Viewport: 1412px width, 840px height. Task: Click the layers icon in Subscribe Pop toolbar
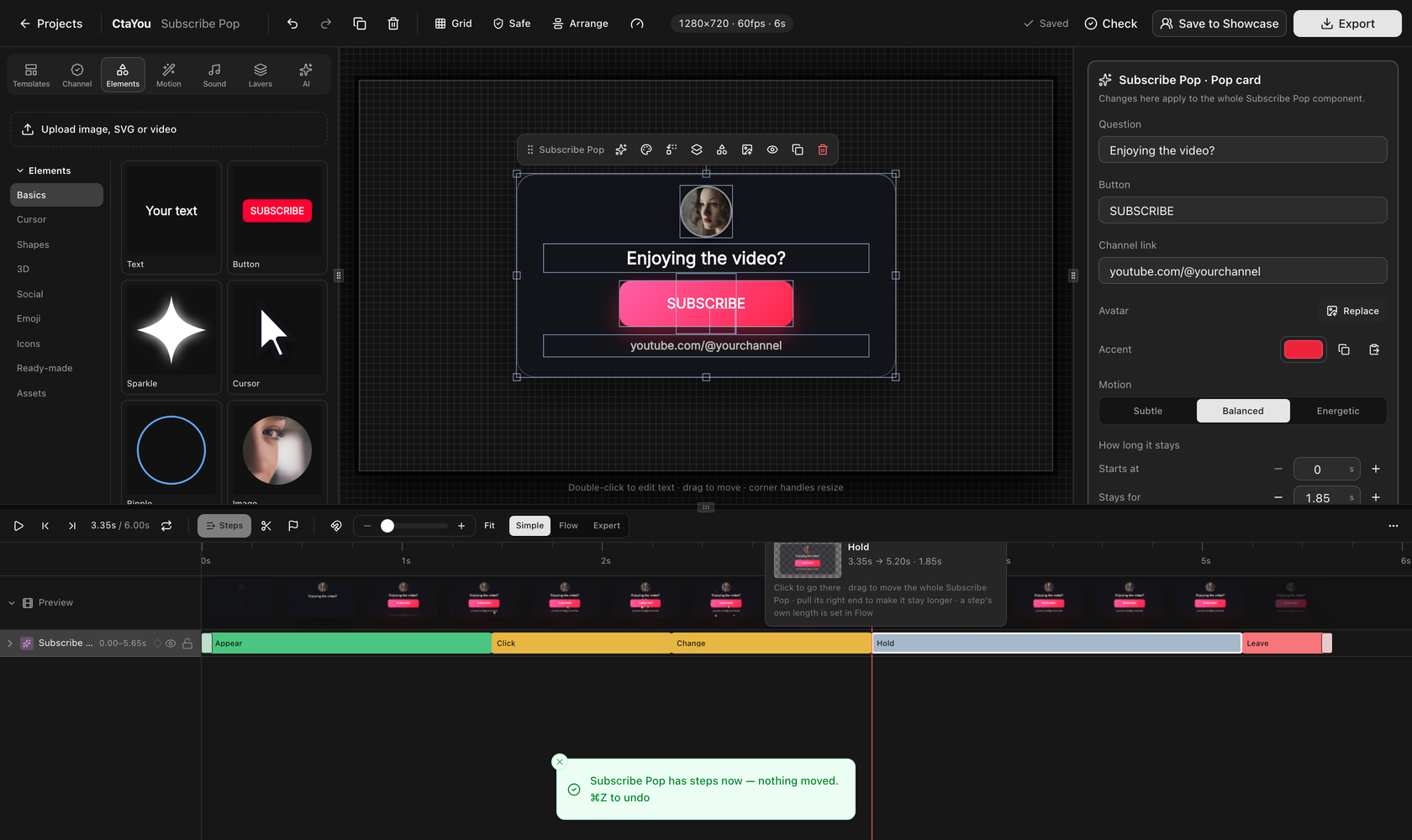point(697,150)
